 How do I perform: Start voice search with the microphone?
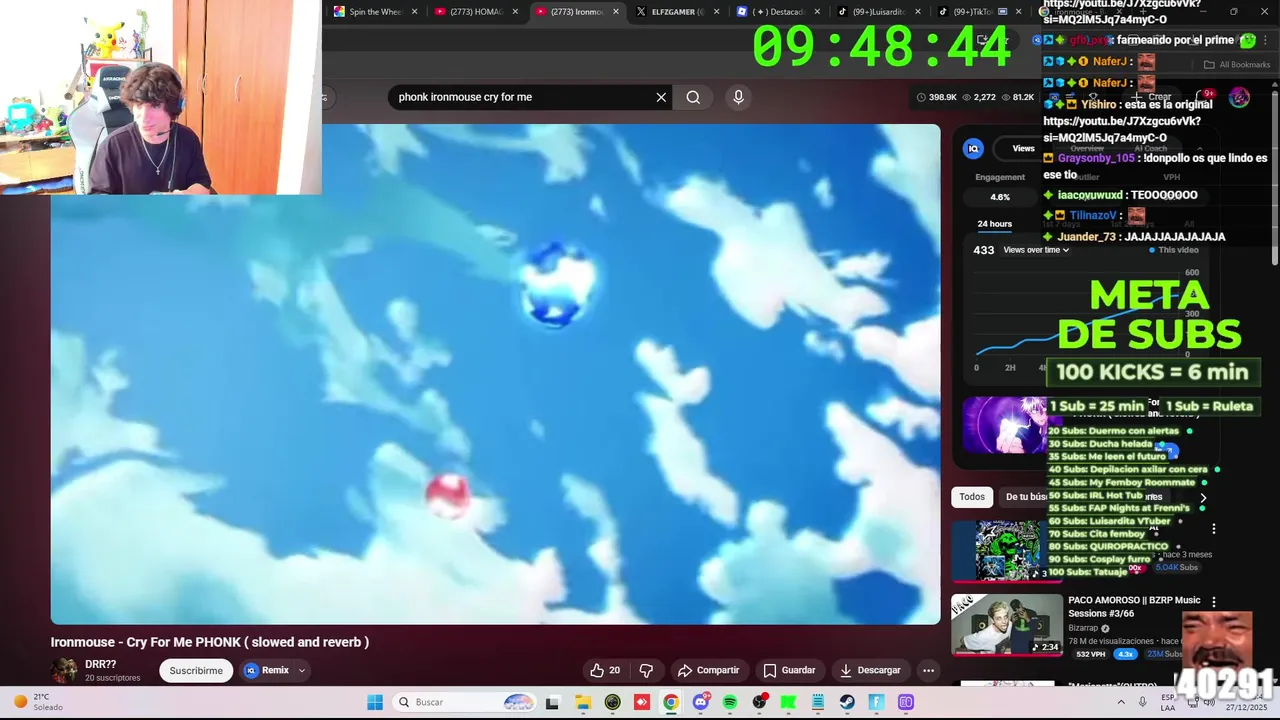tap(738, 97)
